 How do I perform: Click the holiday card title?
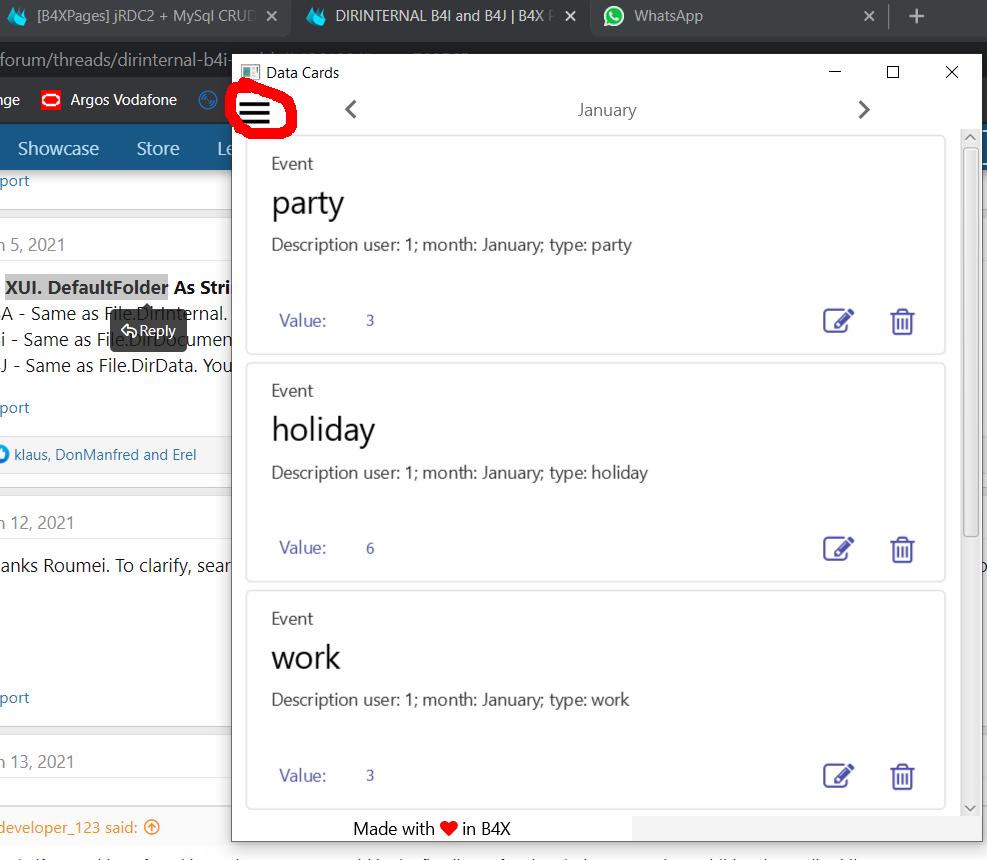coord(324,431)
